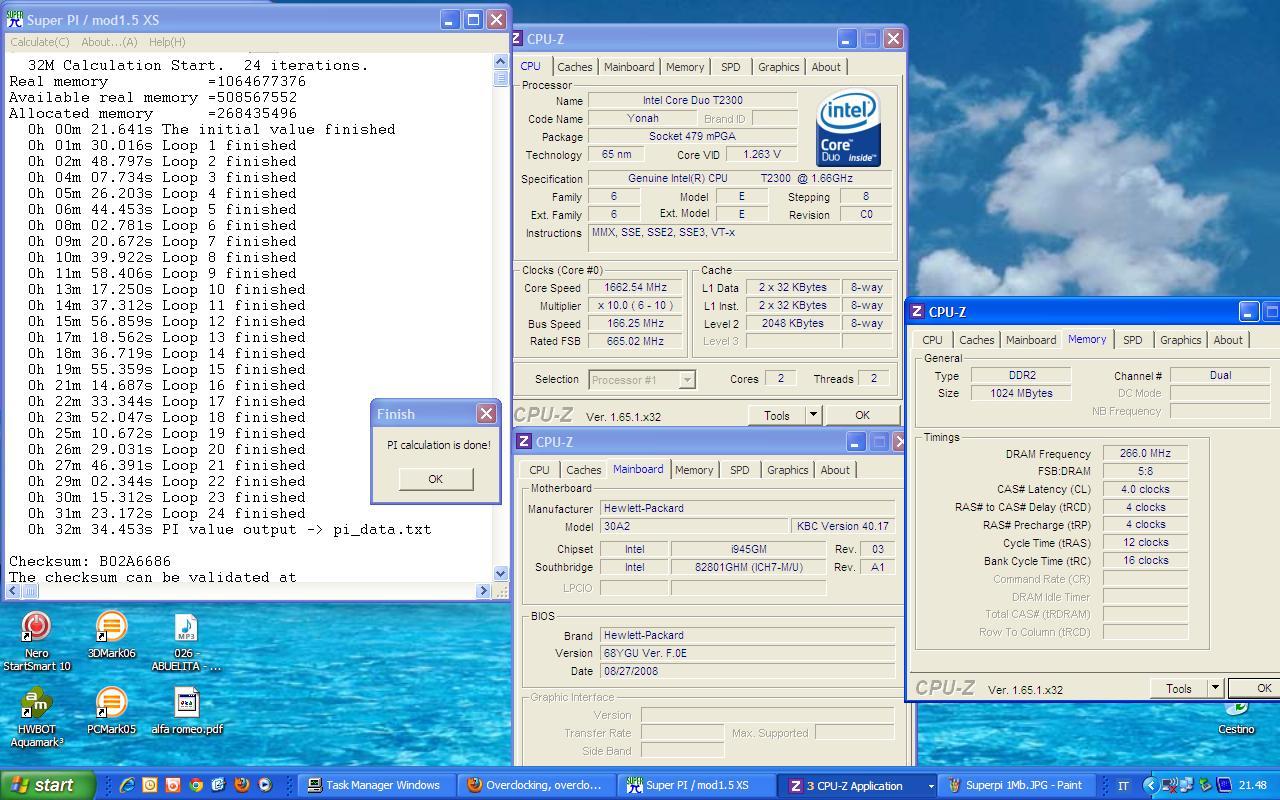Click BIOS Version 68YGU Ver. F.0E field

pos(747,653)
